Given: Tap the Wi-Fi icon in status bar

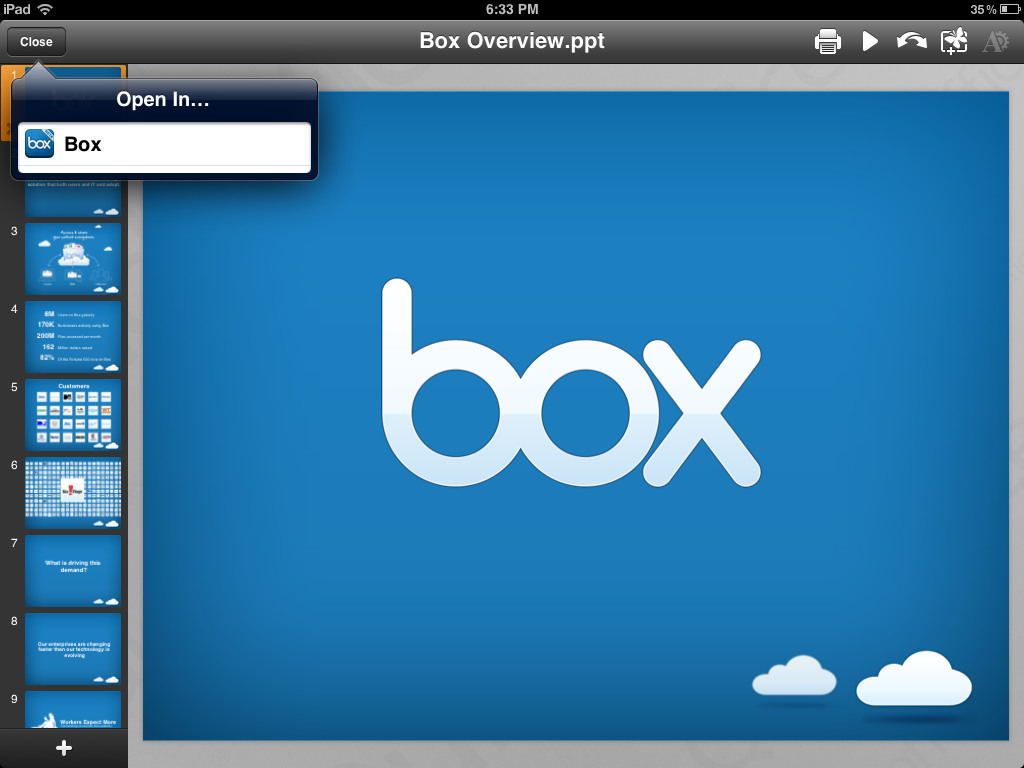Looking at the screenshot, I should (x=45, y=9).
